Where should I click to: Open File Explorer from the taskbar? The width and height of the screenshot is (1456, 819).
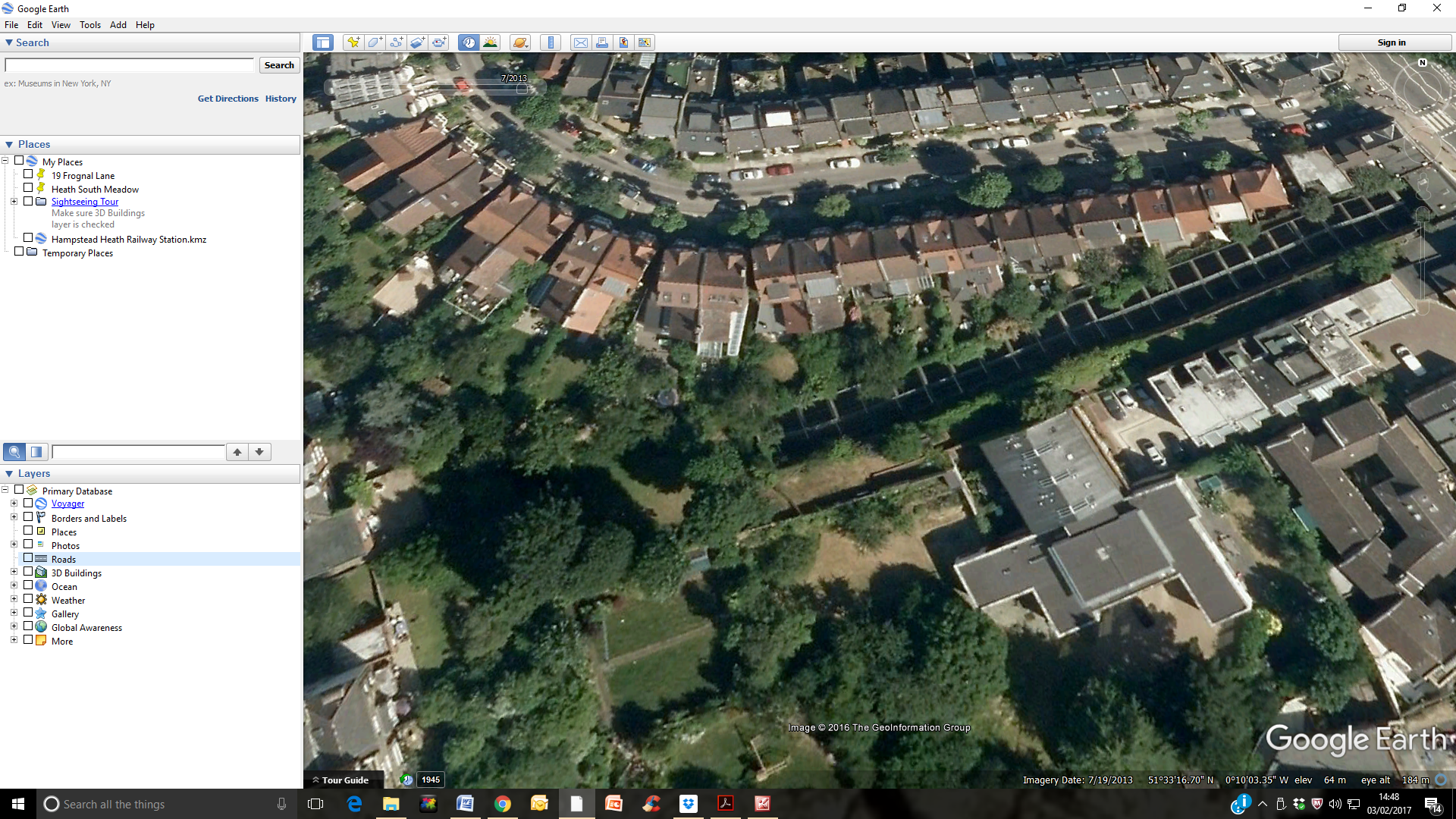(x=391, y=804)
